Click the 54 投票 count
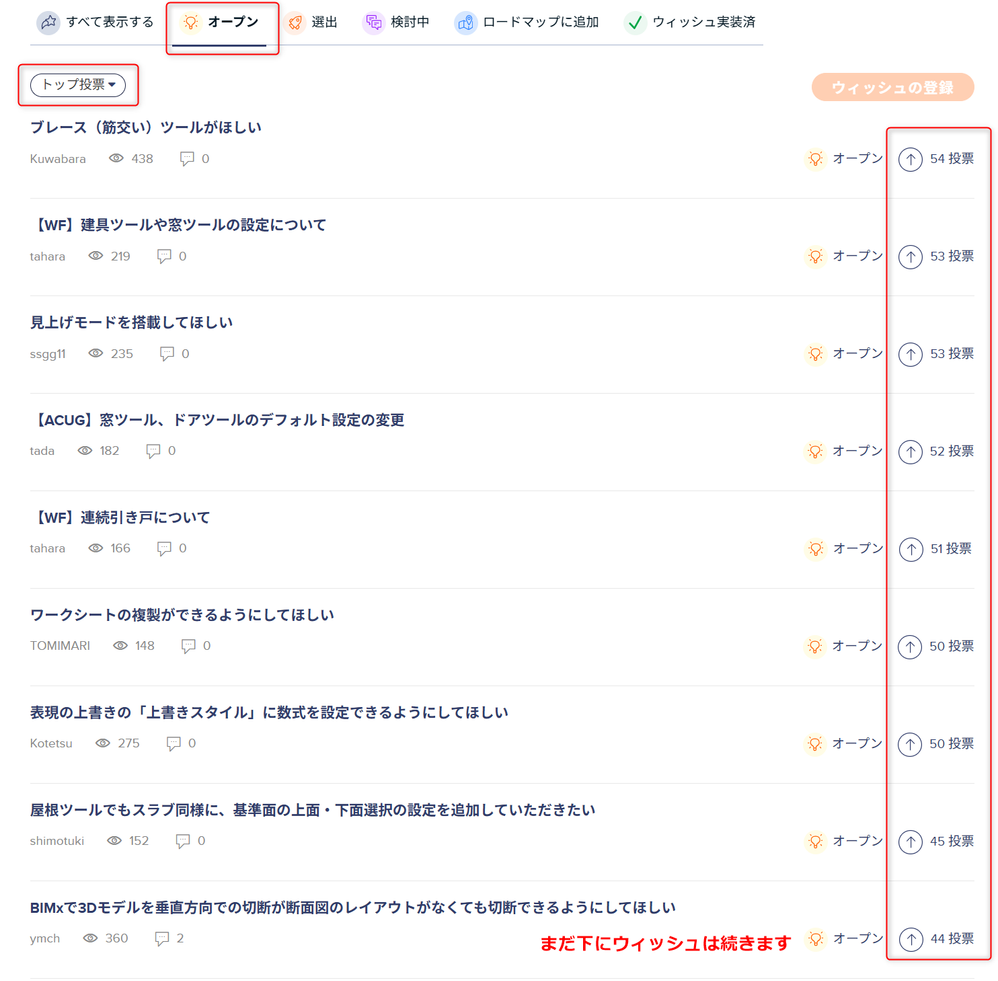998x981 pixels. (952, 159)
